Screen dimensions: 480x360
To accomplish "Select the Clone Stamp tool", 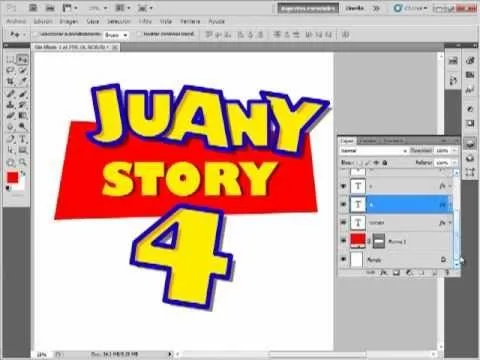I will tap(11, 105).
